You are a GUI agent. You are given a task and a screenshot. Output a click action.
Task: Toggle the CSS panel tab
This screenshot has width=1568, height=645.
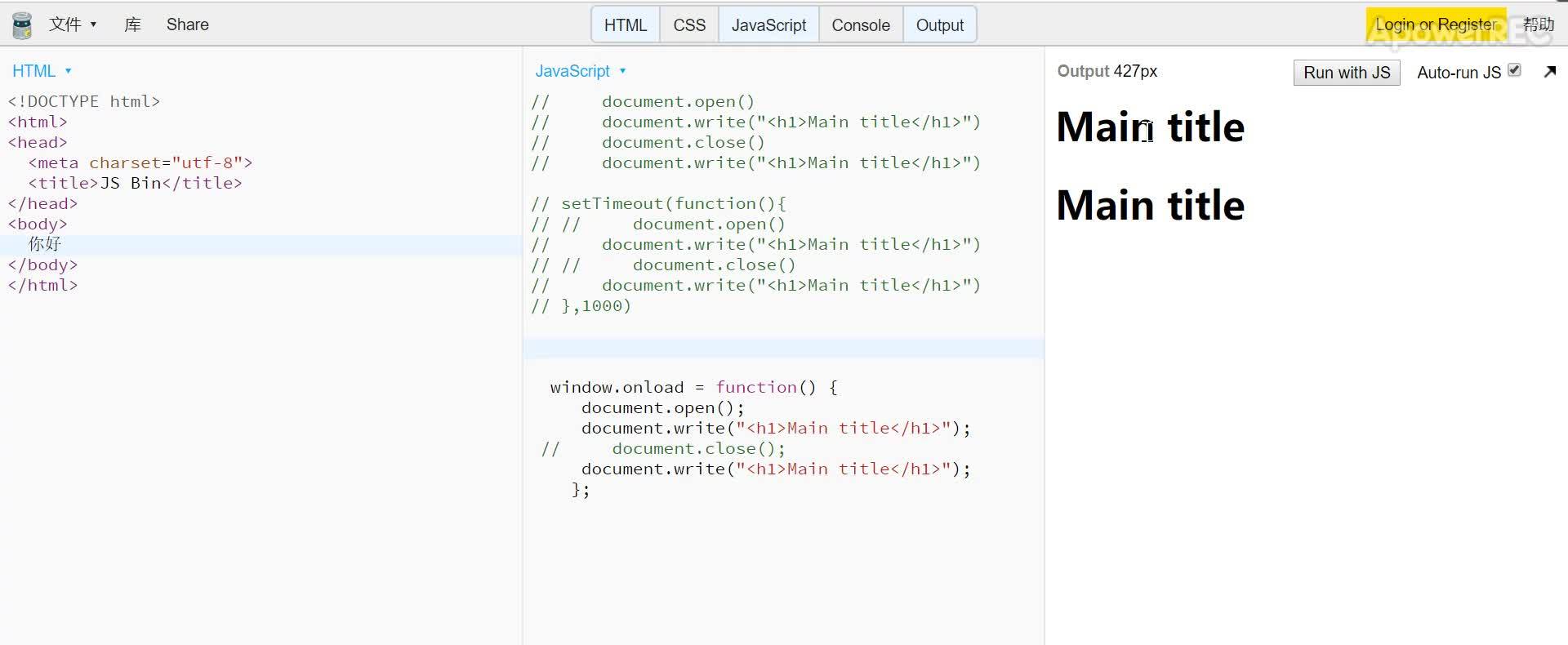(x=689, y=25)
